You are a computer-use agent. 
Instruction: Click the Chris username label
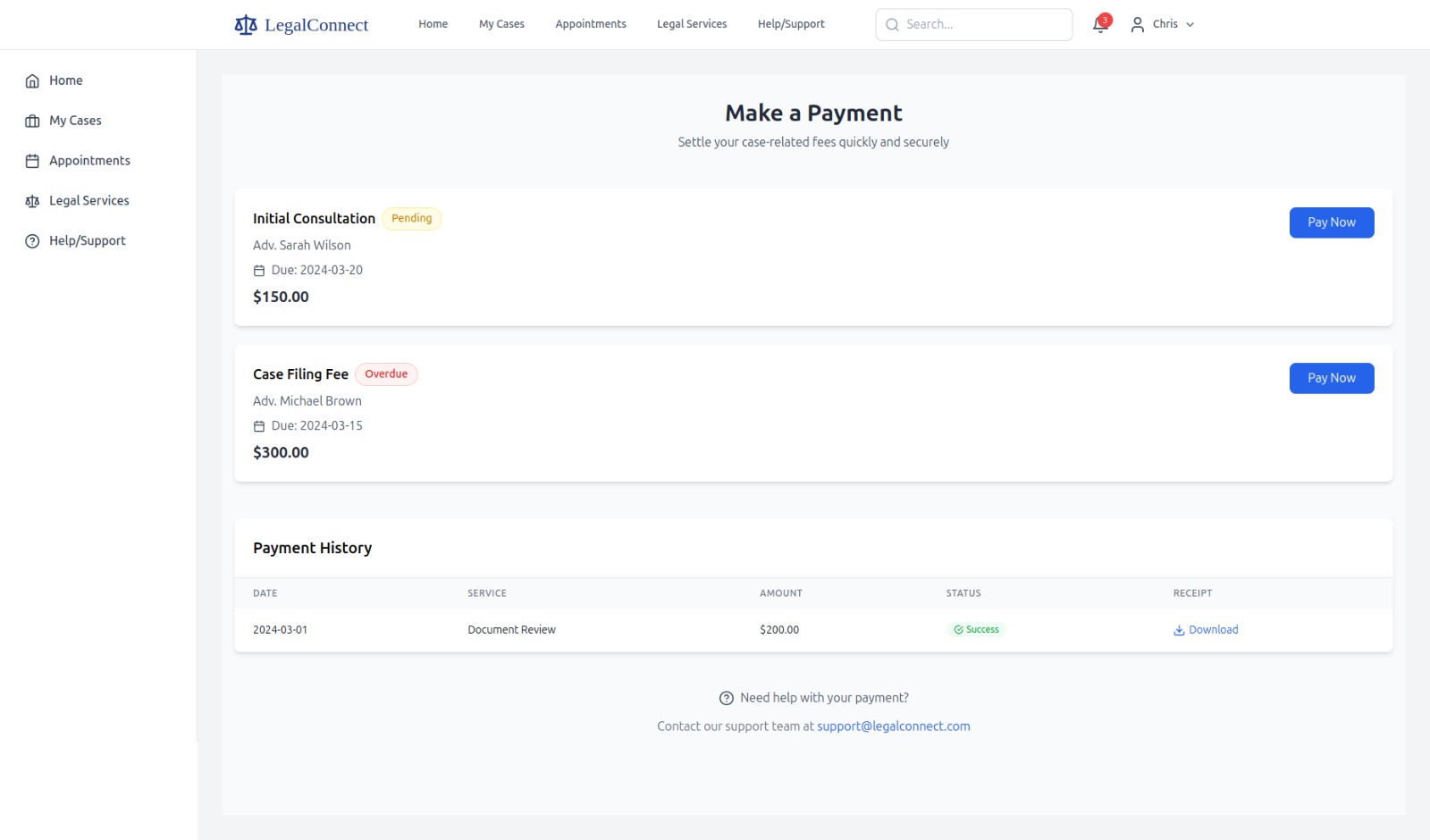pyautogui.click(x=1165, y=24)
